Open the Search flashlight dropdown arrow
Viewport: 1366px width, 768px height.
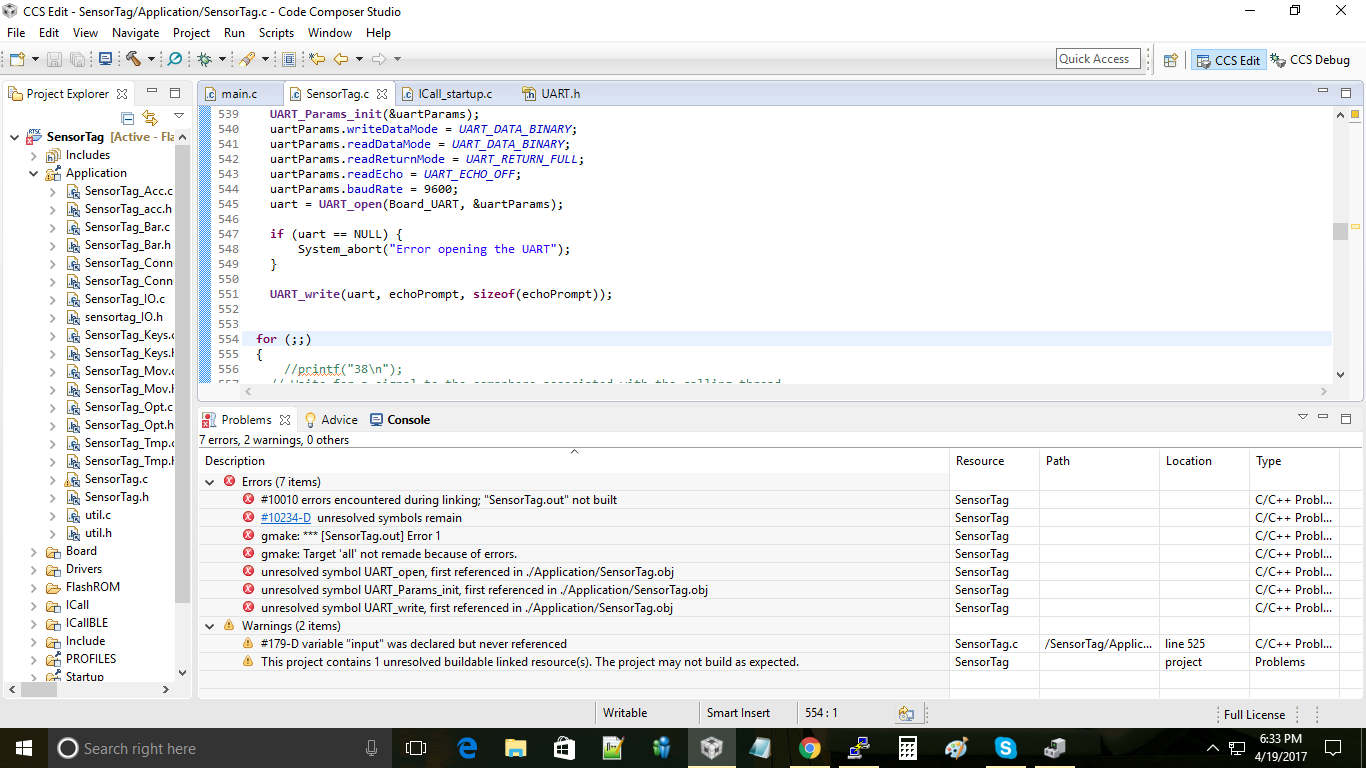(x=265, y=59)
